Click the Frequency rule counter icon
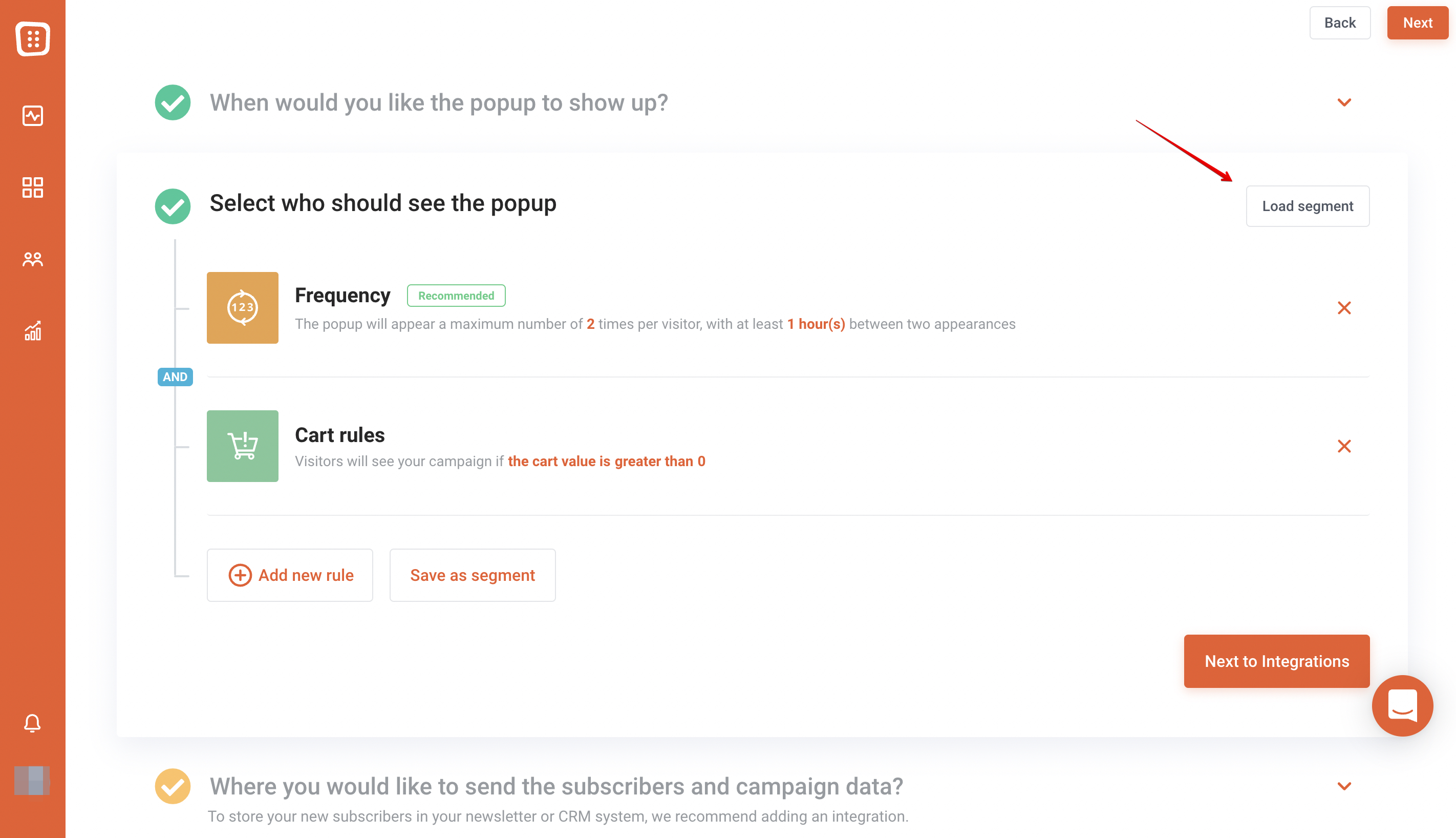1456x838 pixels. (242, 308)
